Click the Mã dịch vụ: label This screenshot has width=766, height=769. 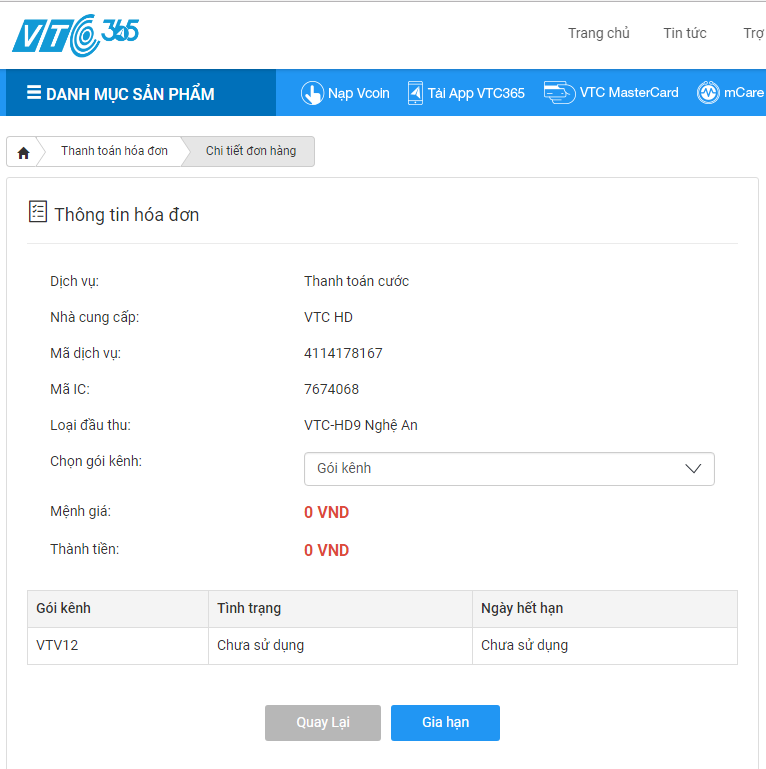point(85,353)
